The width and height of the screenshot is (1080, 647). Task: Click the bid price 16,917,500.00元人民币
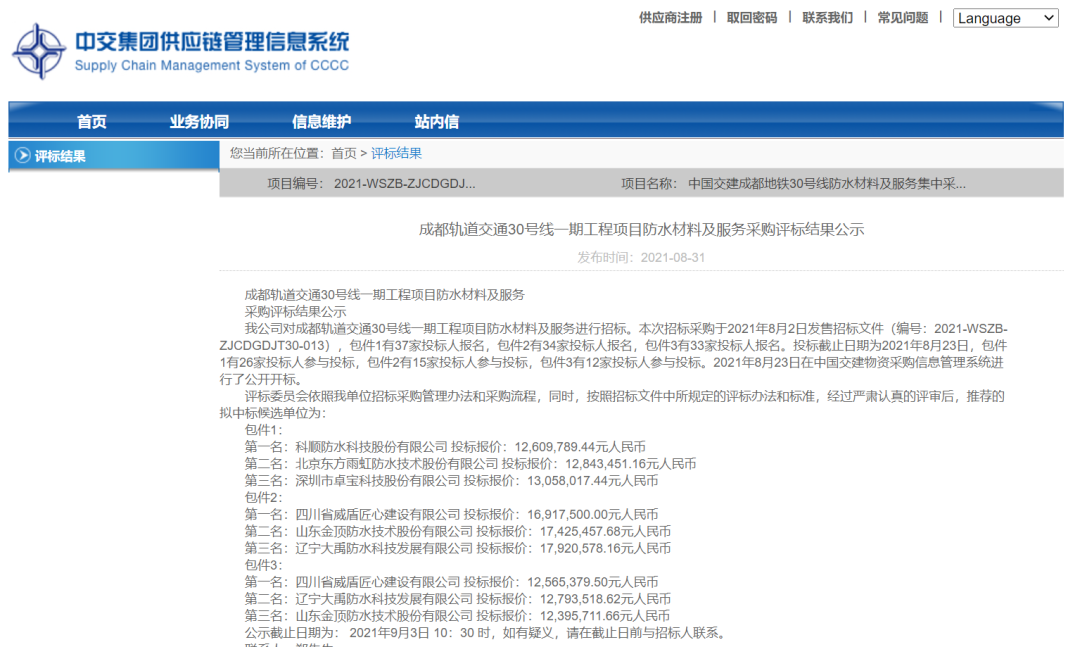[x=592, y=515]
